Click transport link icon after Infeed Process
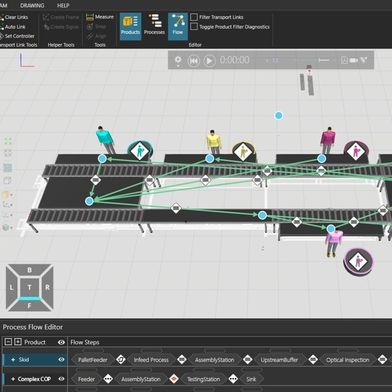The width and height of the screenshot is (392, 392). [182, 359]
